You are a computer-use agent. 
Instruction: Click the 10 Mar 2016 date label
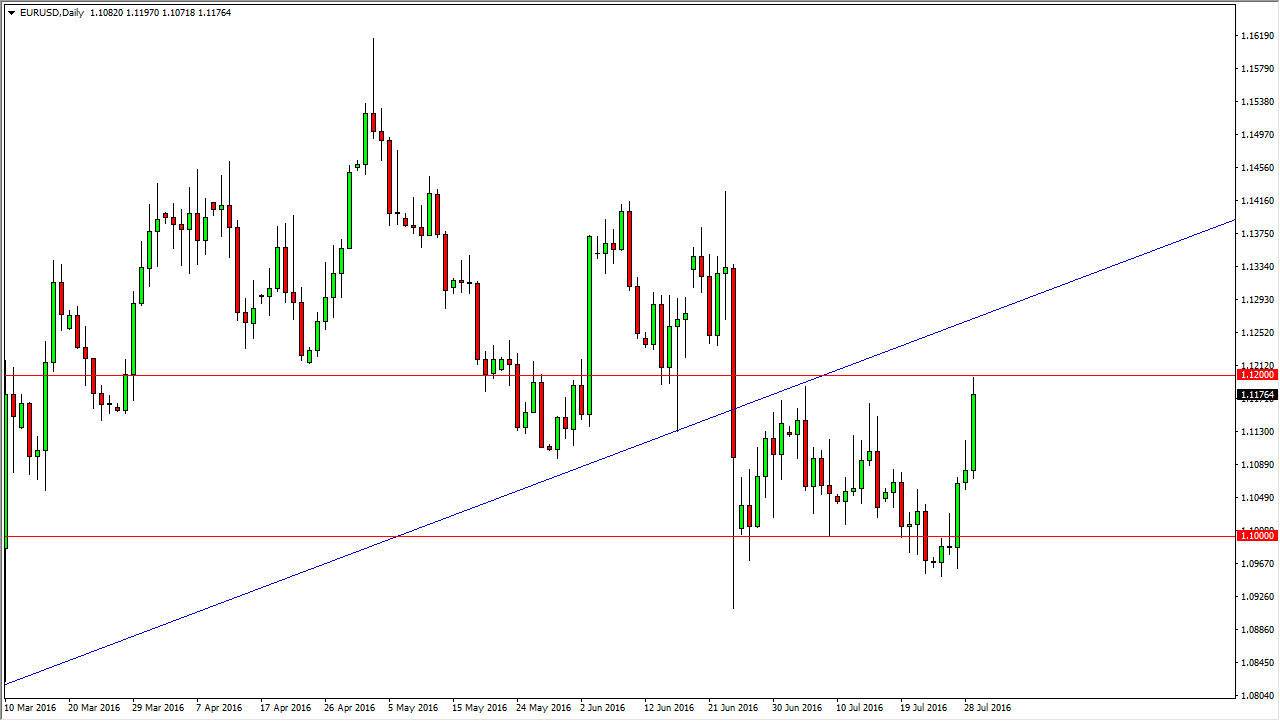click(29, 707)
